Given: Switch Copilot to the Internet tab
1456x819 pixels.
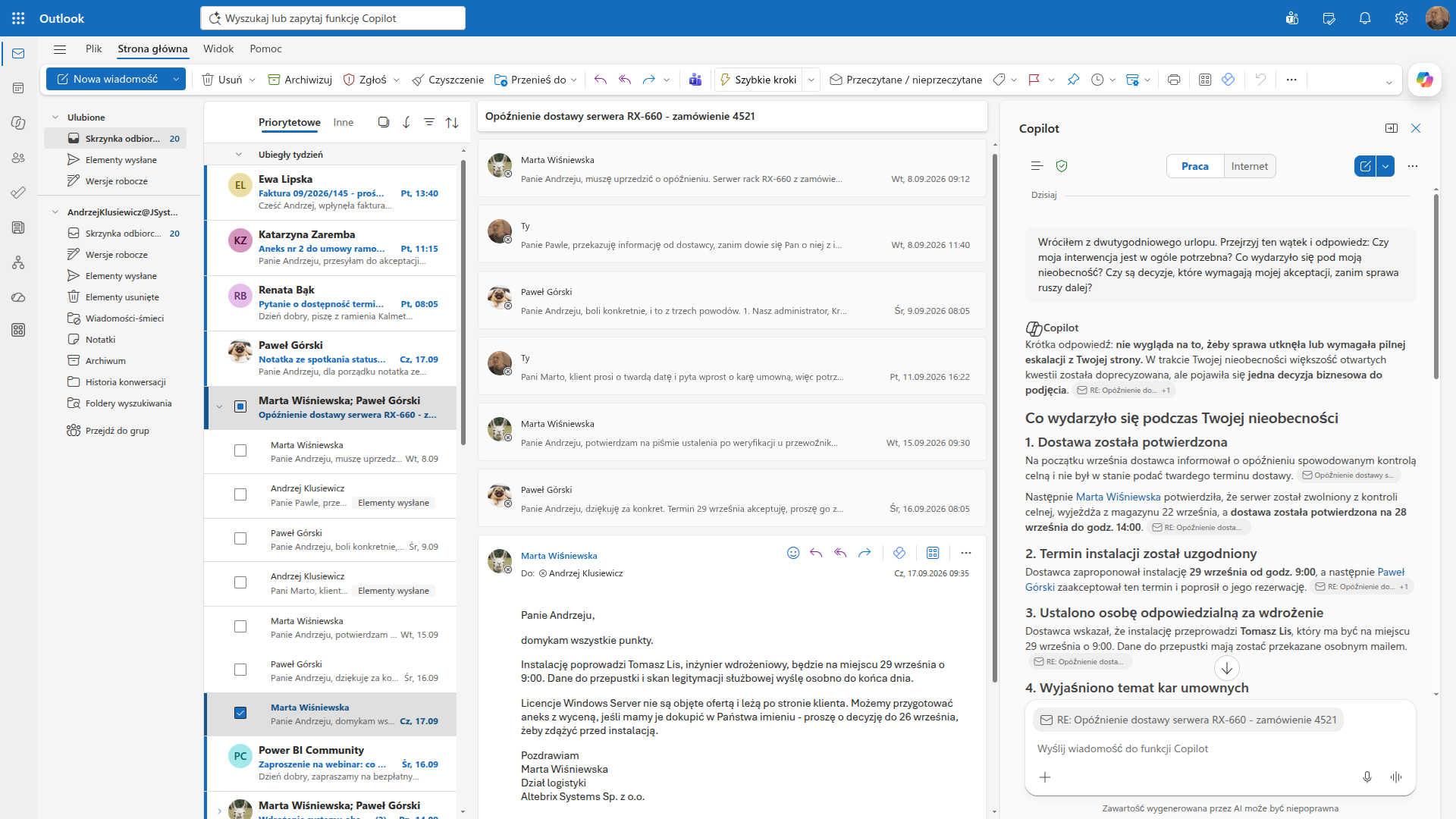Looking at the screenshot, I should [x=1250, y=166].
